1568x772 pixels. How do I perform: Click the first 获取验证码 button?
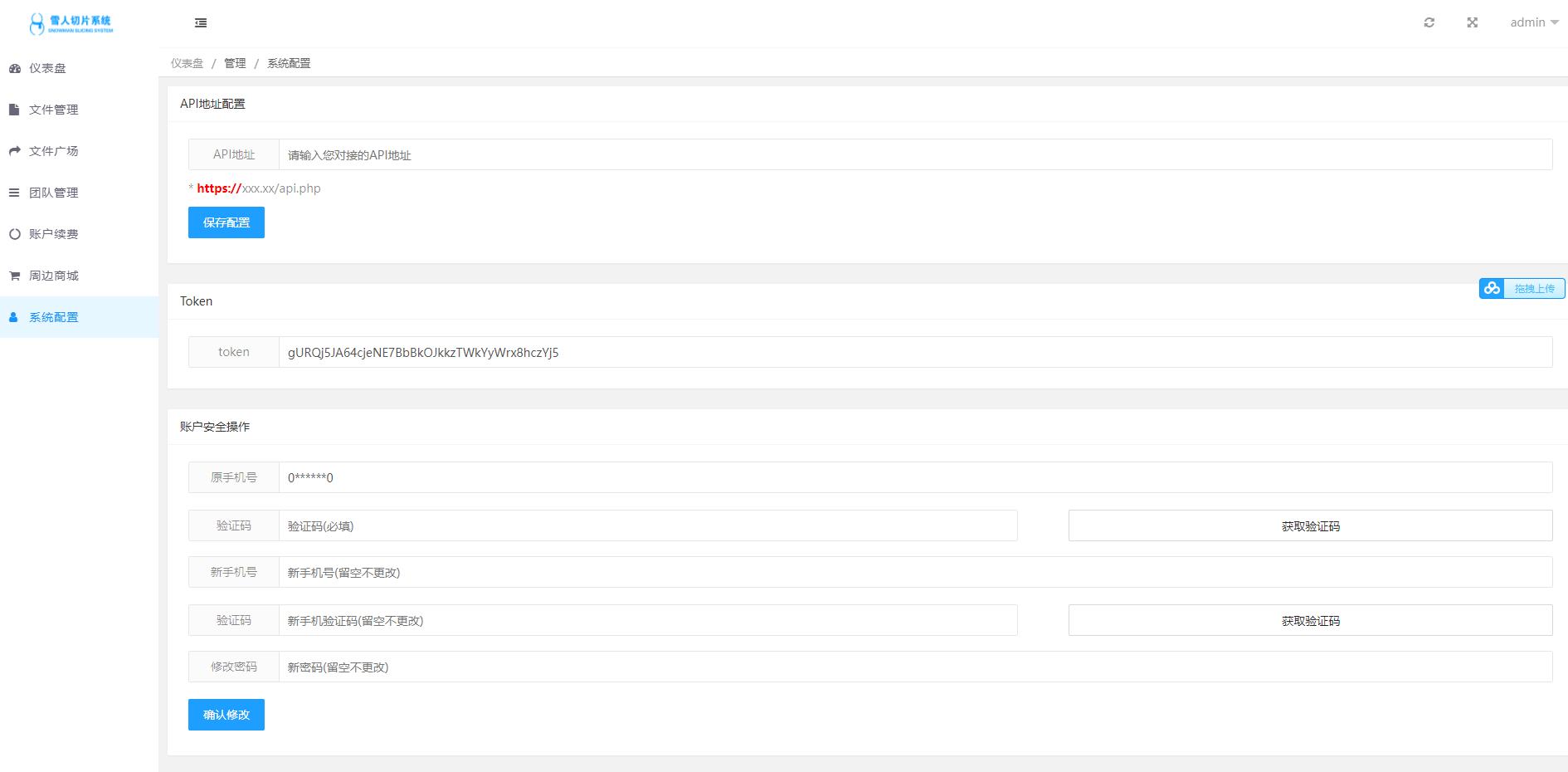1310,525
